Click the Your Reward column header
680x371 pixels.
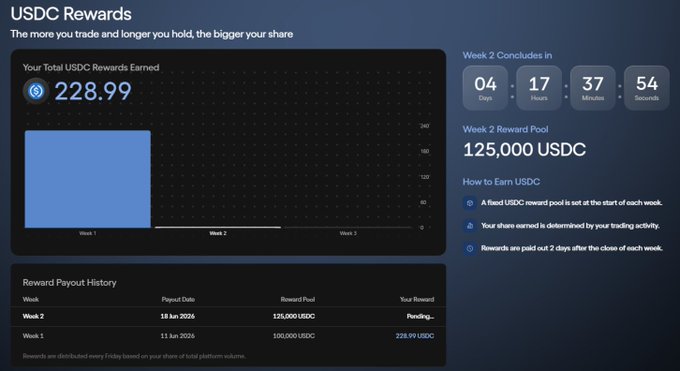(x=417, y=299)
